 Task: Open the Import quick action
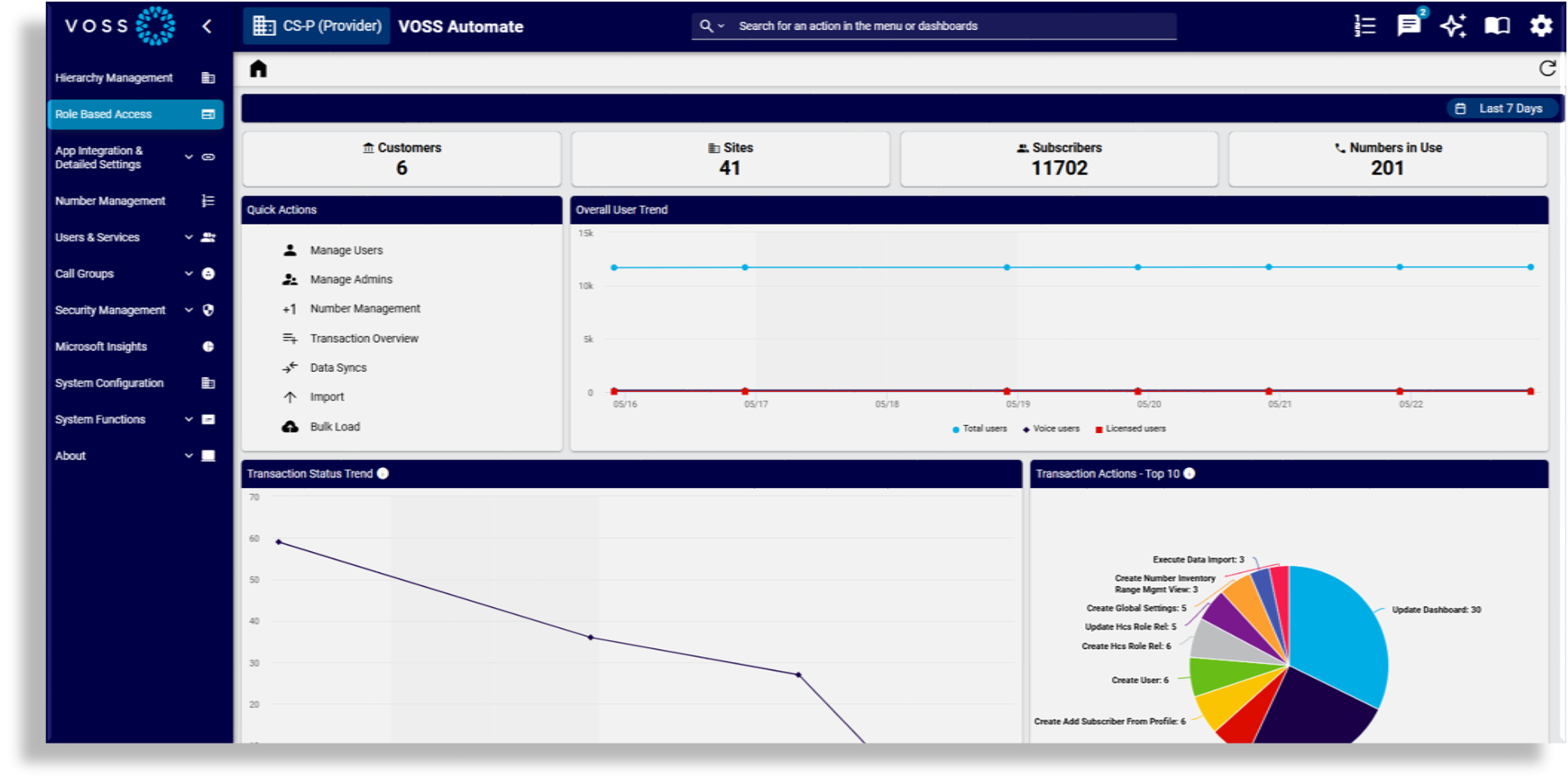point(326,396)
